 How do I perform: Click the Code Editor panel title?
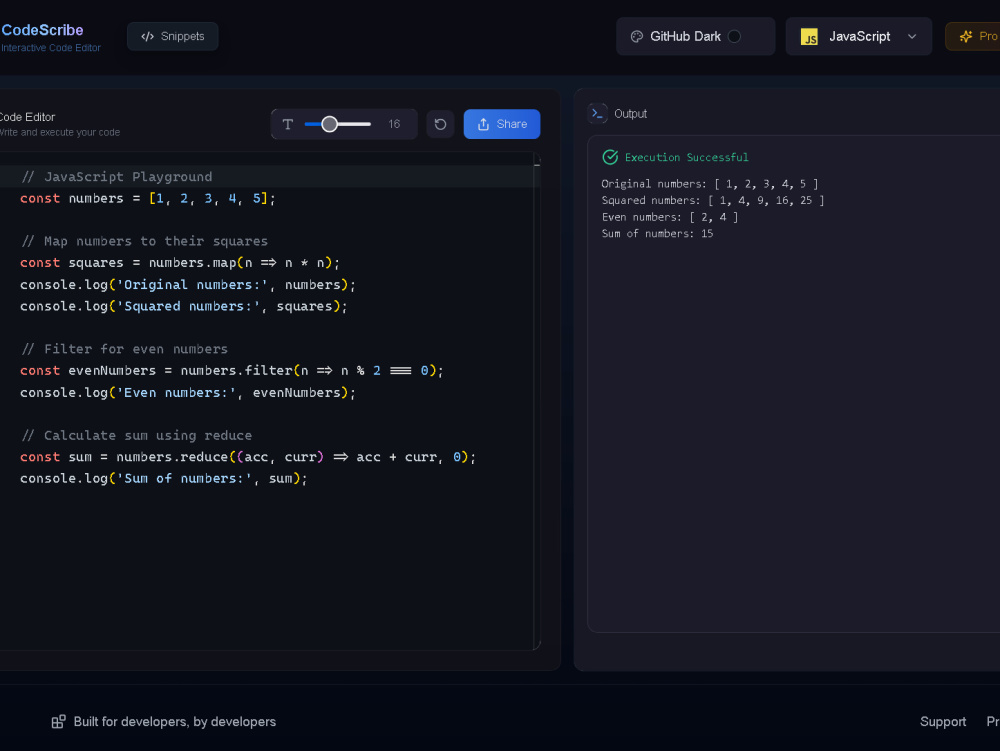point(27,117)
